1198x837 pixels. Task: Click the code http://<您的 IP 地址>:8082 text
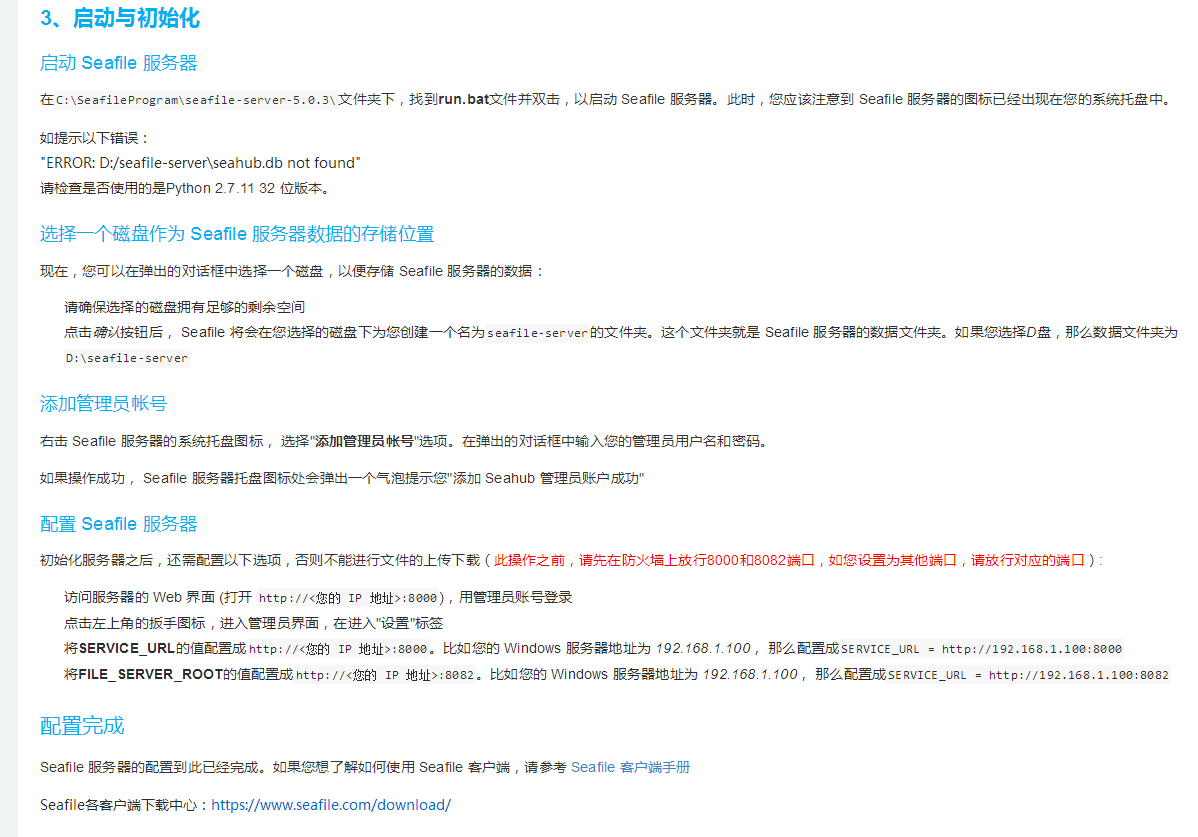click(x=385, y=675)
